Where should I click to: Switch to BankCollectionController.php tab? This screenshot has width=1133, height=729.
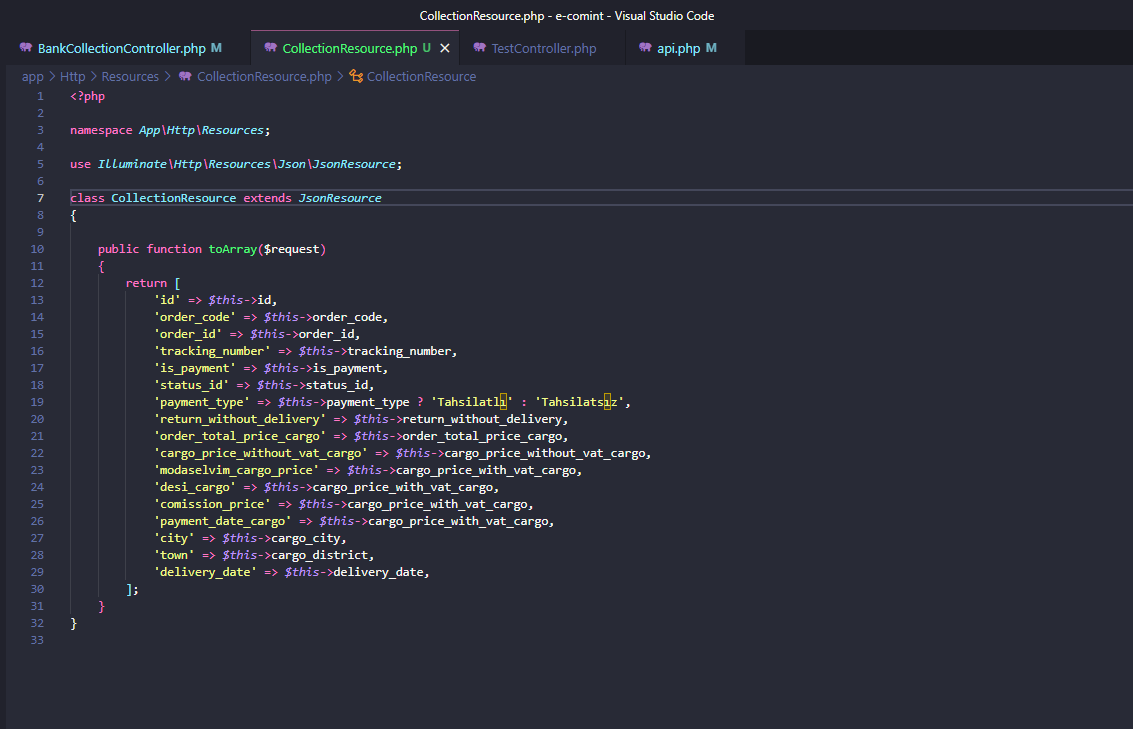tap(121, 48)
